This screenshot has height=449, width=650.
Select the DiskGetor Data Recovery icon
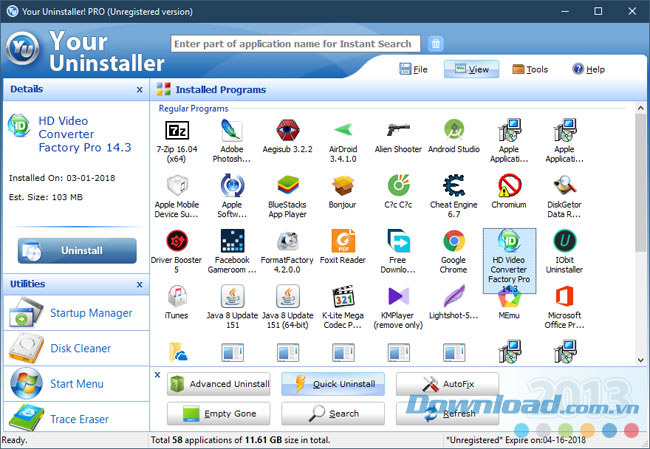[565, 186]
